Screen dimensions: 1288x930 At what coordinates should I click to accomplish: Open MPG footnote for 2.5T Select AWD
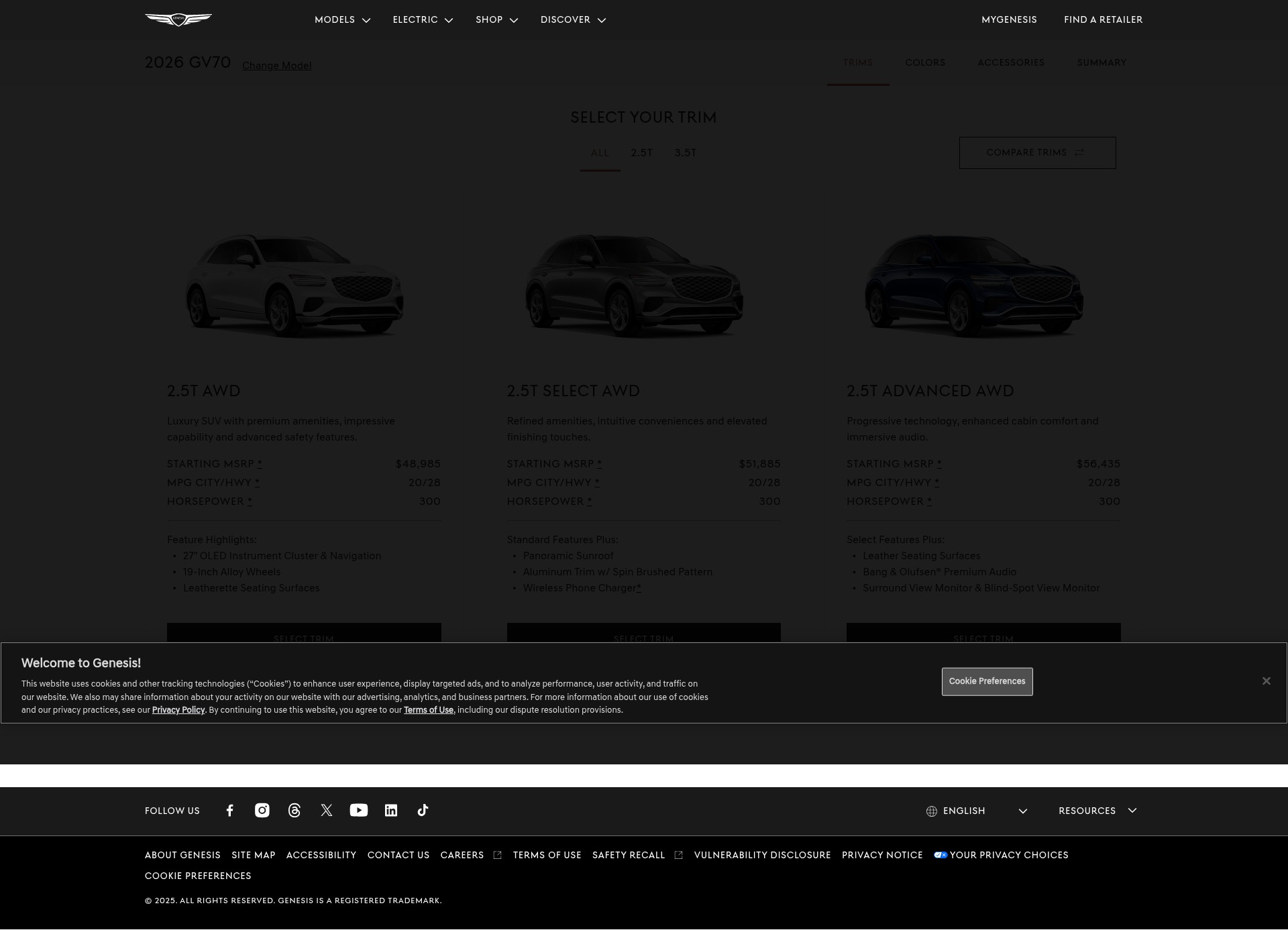[x=597, y=482]
